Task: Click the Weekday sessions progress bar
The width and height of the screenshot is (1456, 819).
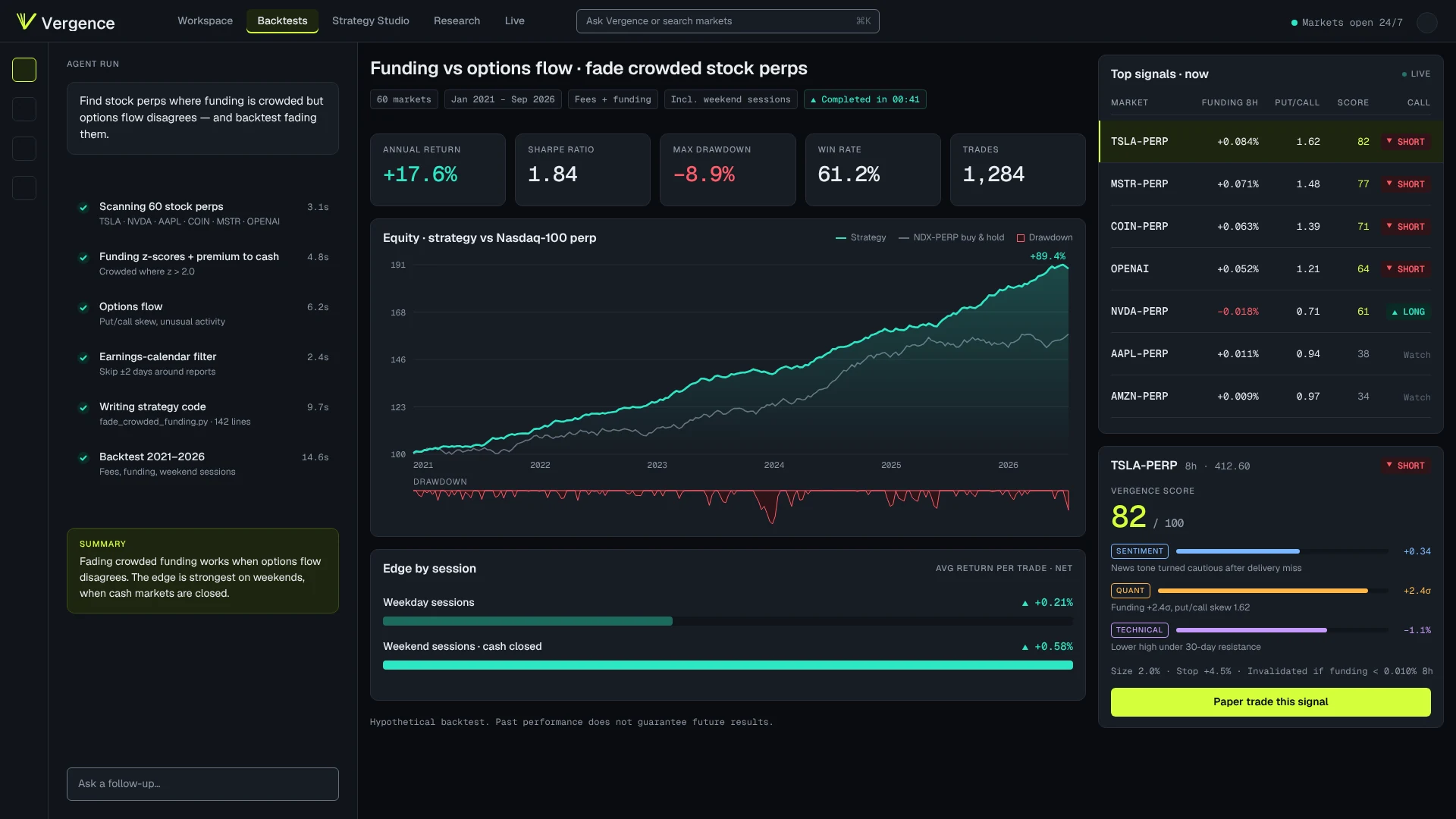Action: click(x=727, y=621)
